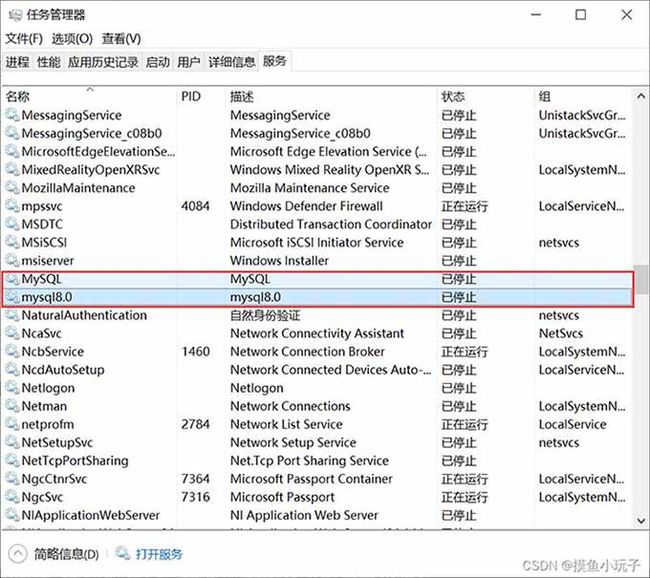Click the gear icon for NetTcpPortSharing
Viewport: 650px width, 578px height.
tap(12, 461)
